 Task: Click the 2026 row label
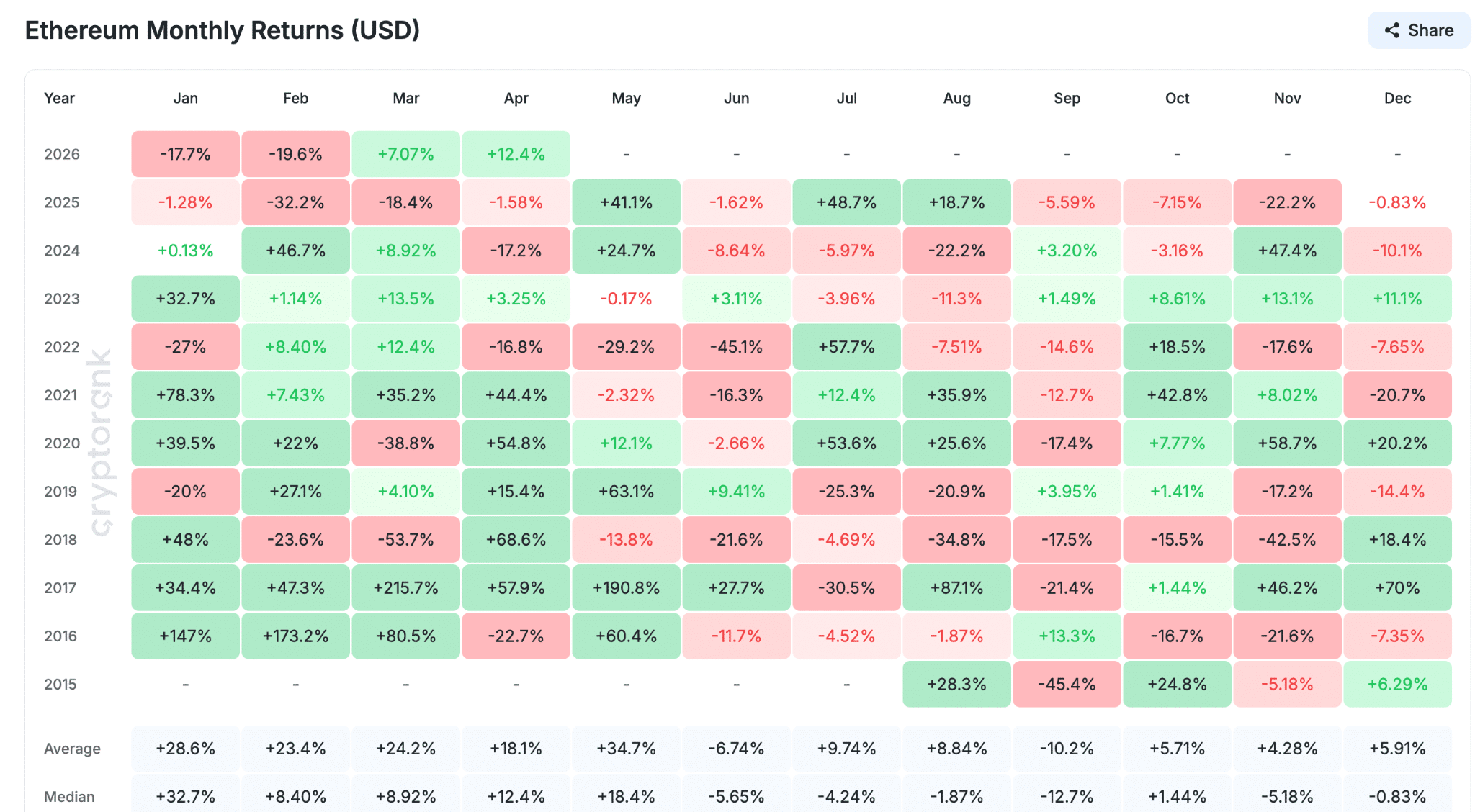61,154
